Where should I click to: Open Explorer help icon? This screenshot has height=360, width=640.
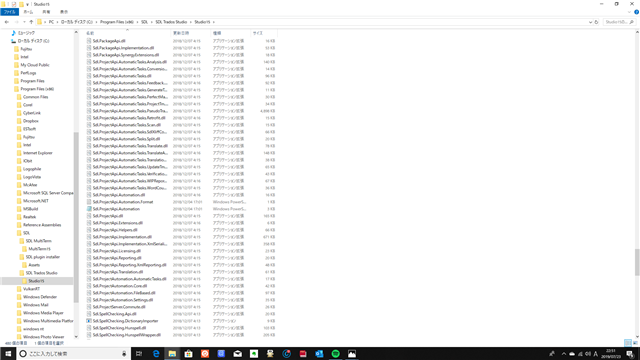pyautogui.click(x=636, y=12)
